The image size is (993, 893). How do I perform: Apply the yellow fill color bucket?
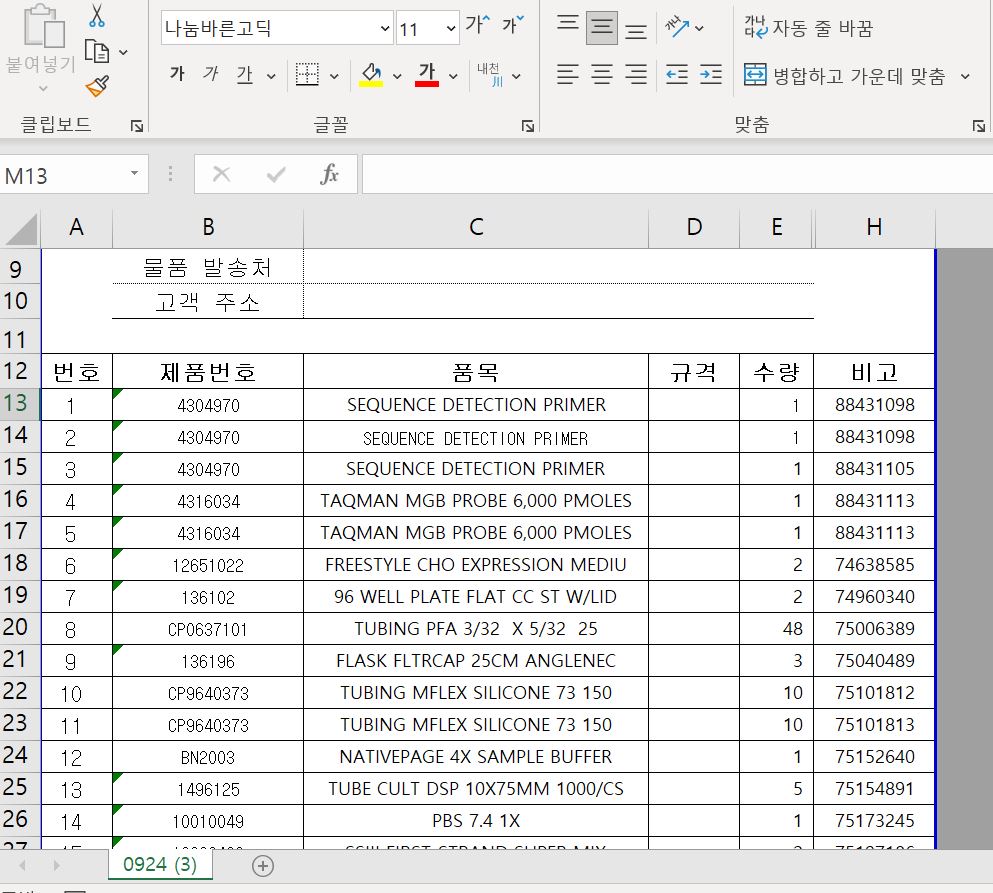pyautogui.click(x=371, y=75)
